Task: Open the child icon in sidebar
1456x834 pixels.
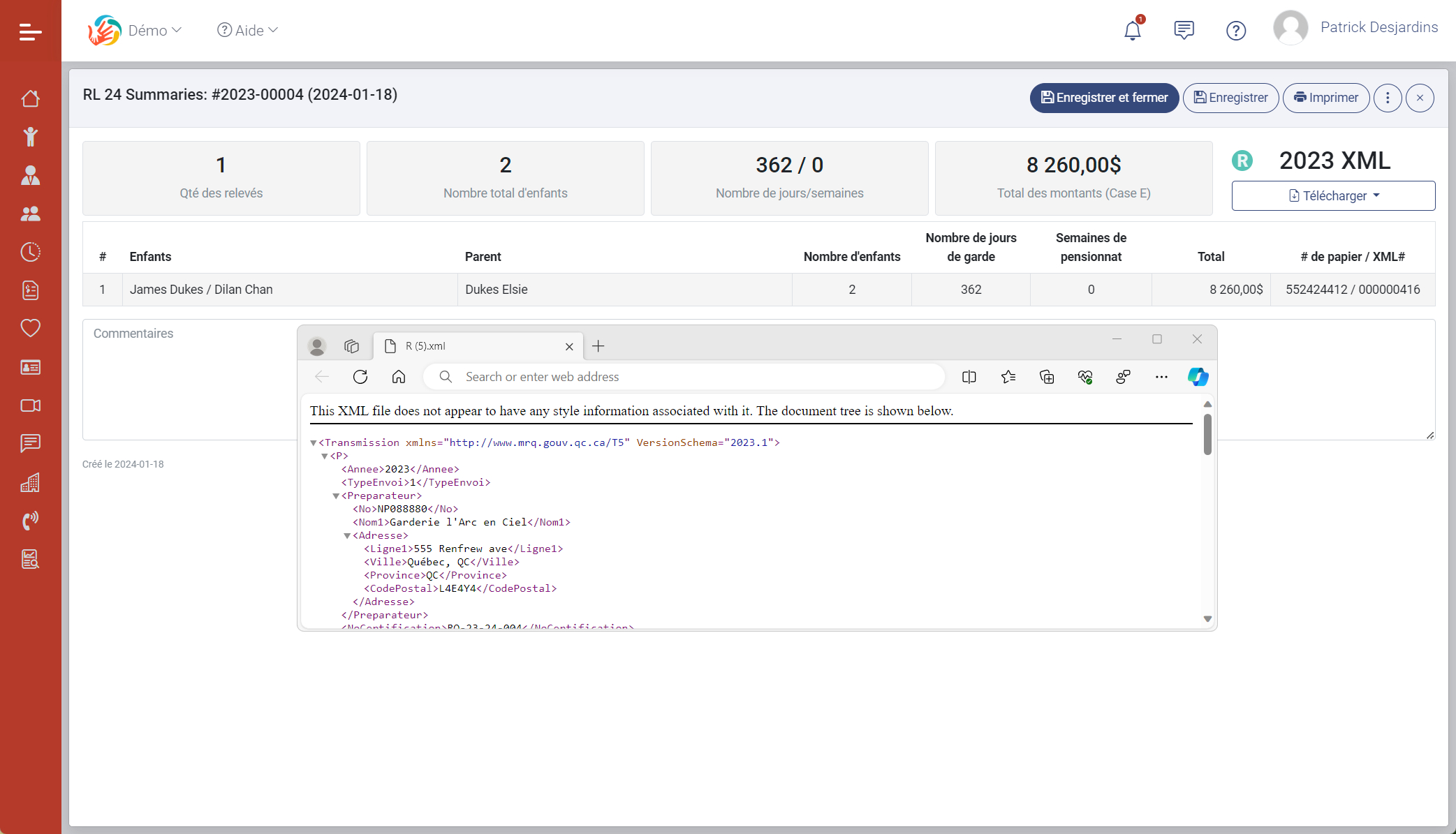Action: (30, 137)
